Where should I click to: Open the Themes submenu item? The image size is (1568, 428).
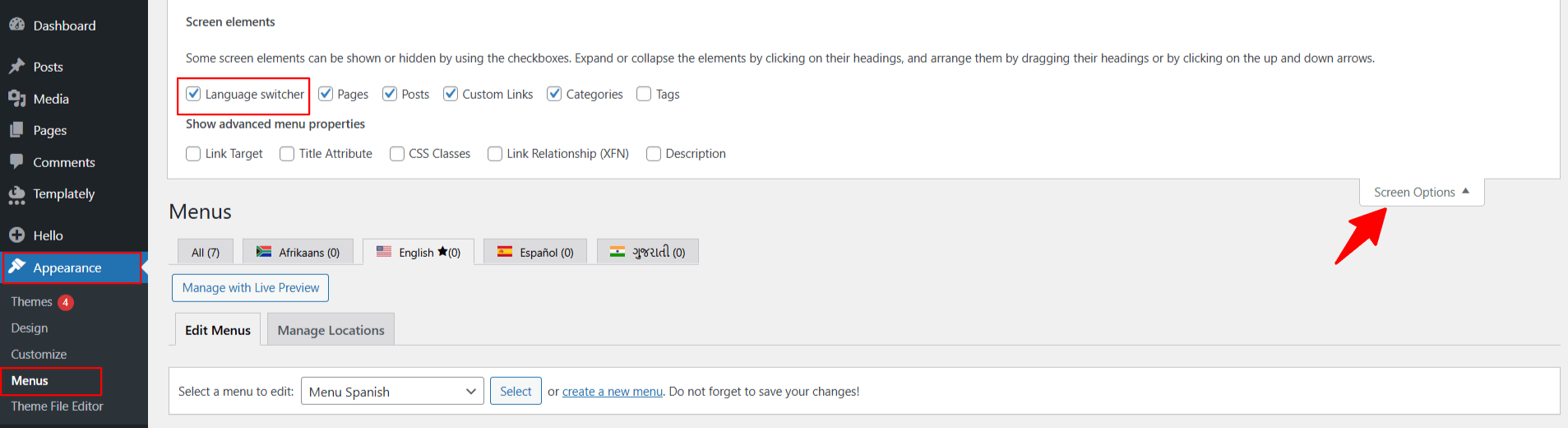pyautogui.click(x=32, y=302)
